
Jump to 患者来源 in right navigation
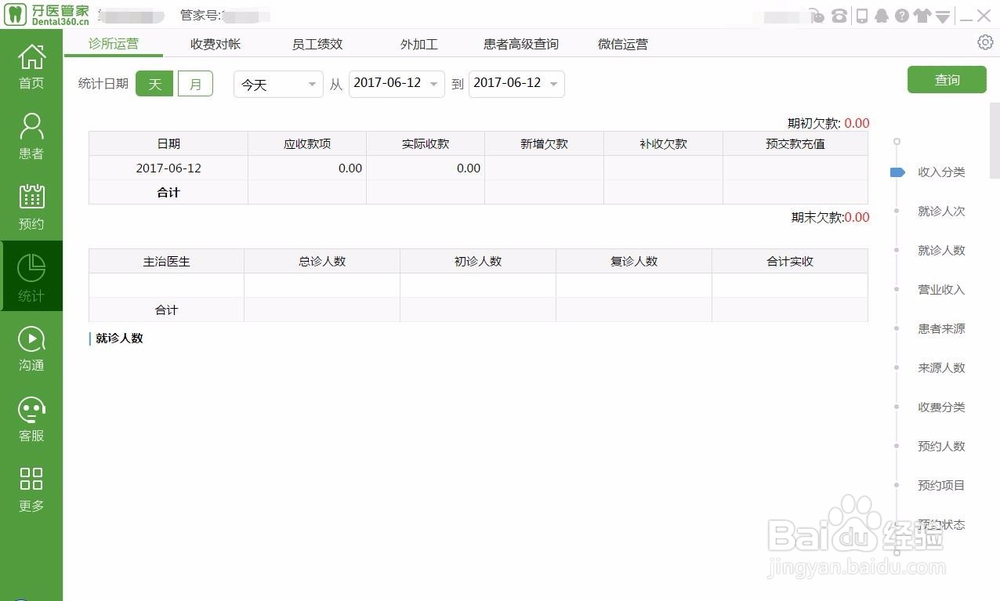(940, 328)
